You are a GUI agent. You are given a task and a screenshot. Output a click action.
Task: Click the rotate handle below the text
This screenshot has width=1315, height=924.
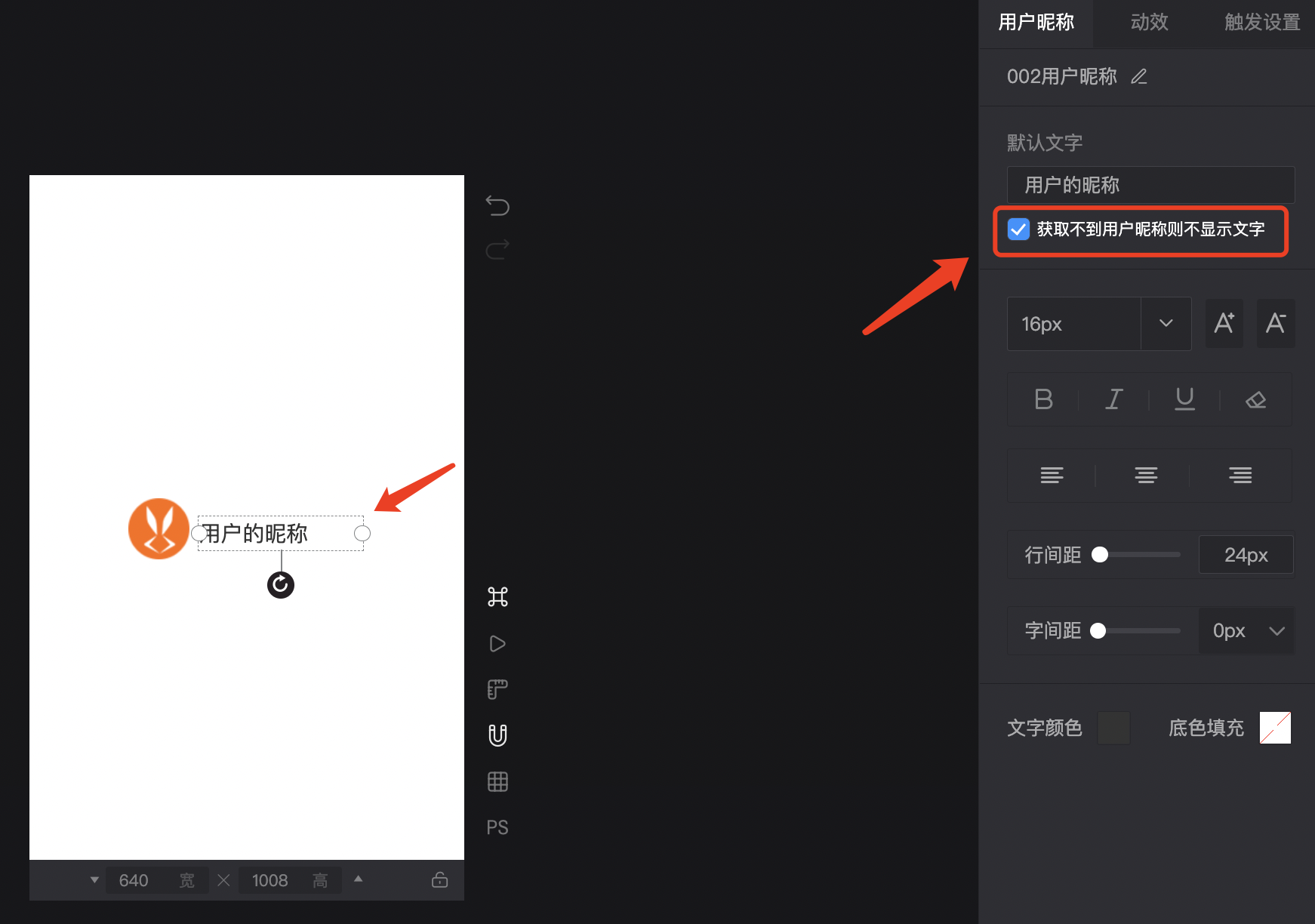(x=281, y=584)
